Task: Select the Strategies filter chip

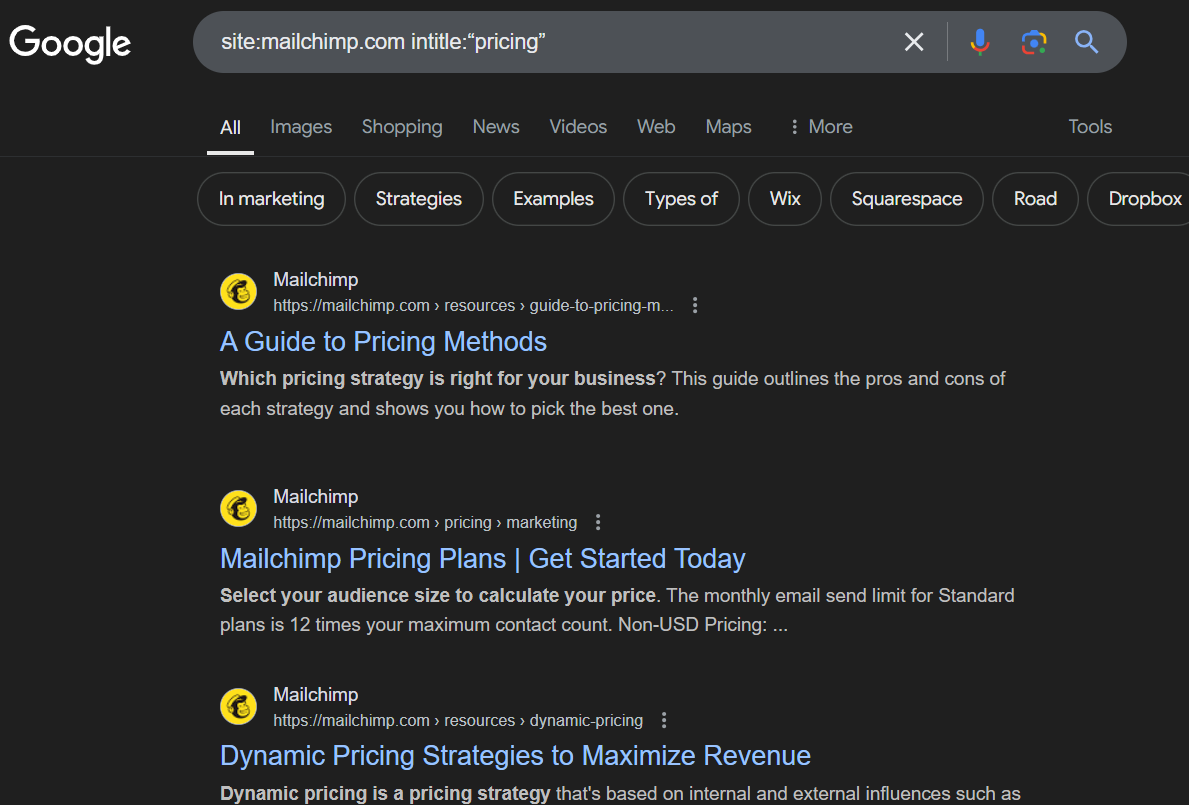Action: point(419,199)
